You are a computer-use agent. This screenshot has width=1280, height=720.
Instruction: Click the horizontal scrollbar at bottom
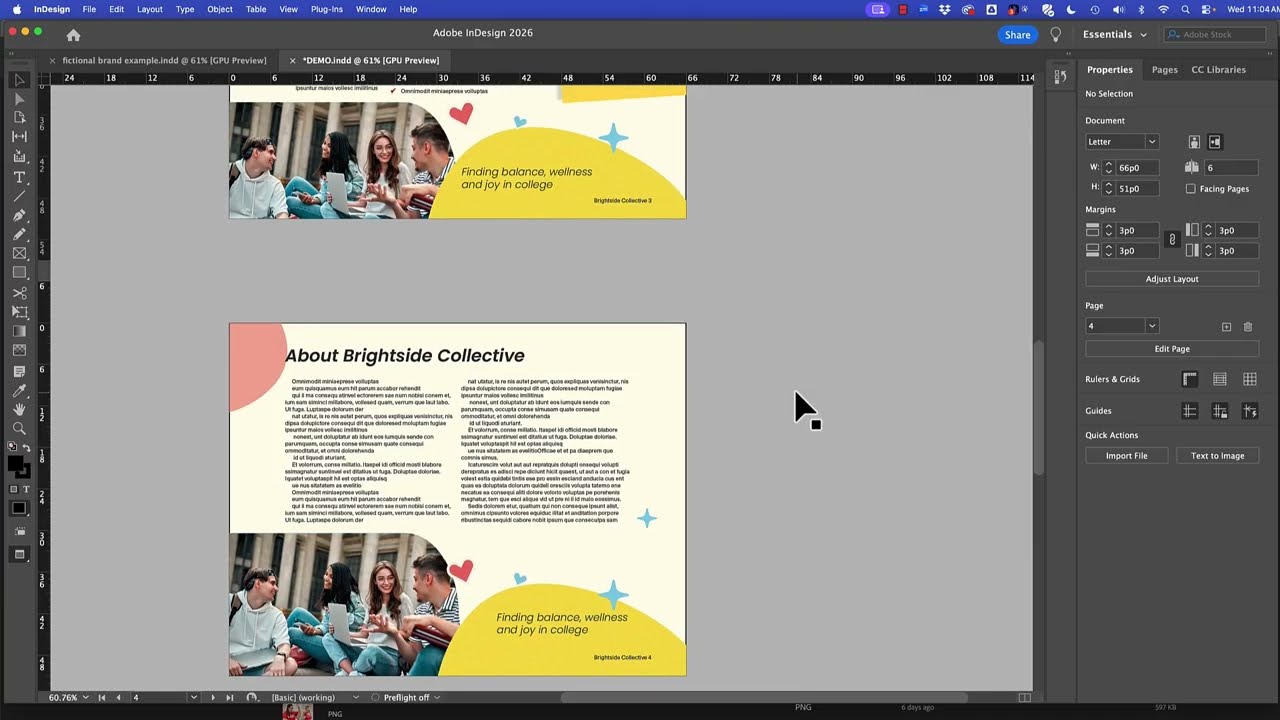coord(765,698)
